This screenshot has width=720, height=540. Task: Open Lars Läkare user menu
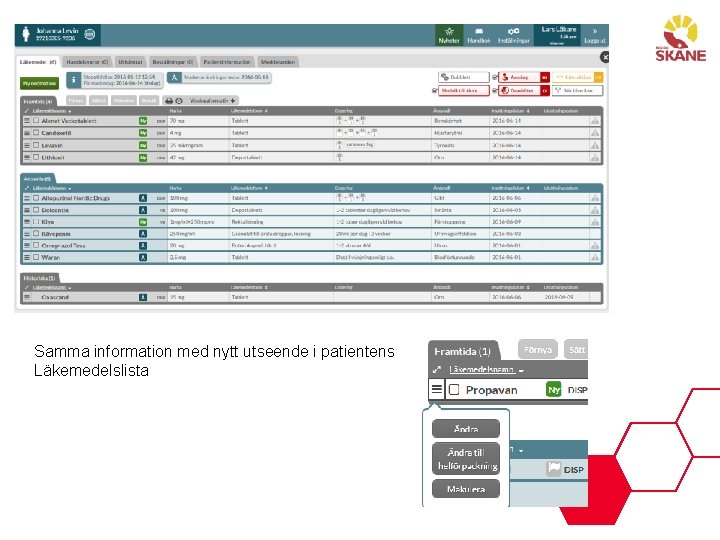(x=557, y=35)
